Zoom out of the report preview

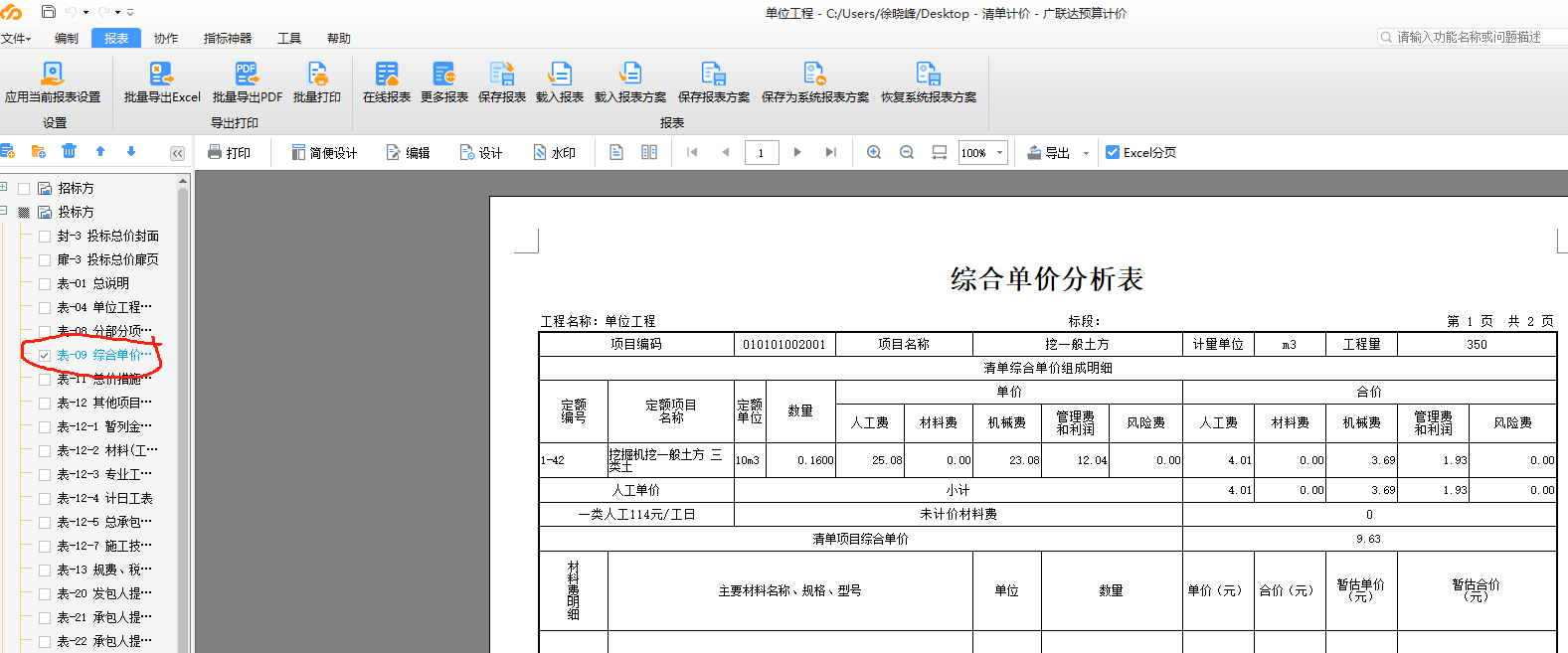pos(907,152)
